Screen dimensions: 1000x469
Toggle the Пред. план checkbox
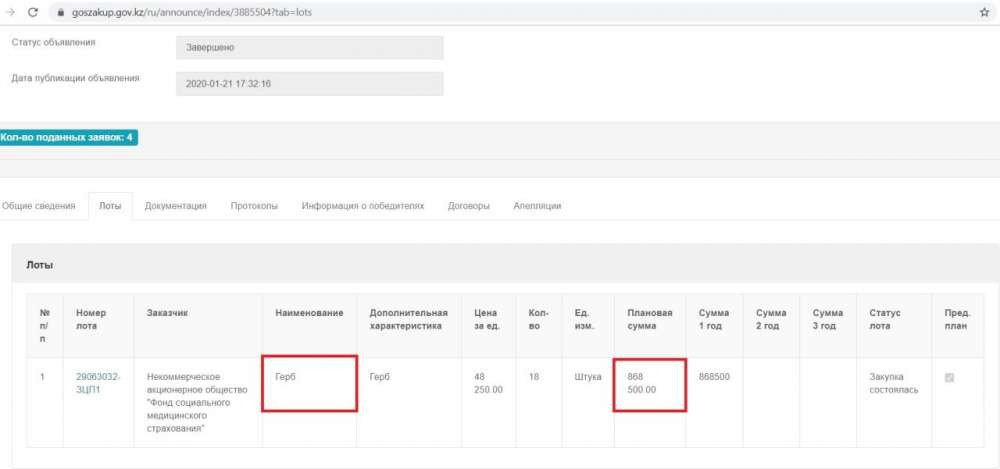949,377
